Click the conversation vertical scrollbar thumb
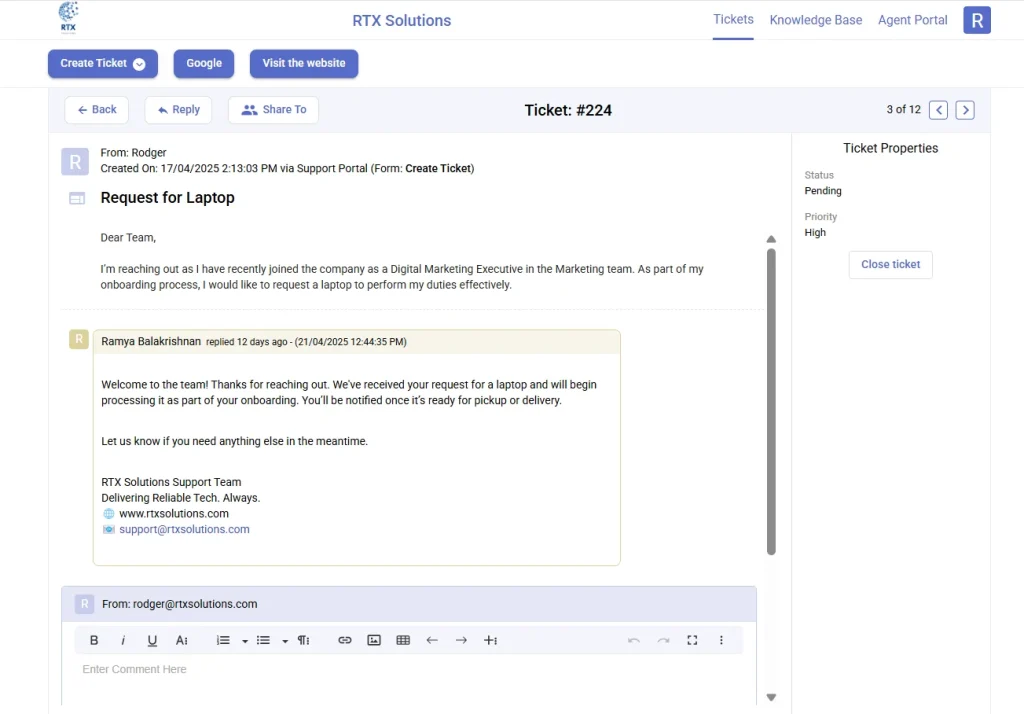 771,402
